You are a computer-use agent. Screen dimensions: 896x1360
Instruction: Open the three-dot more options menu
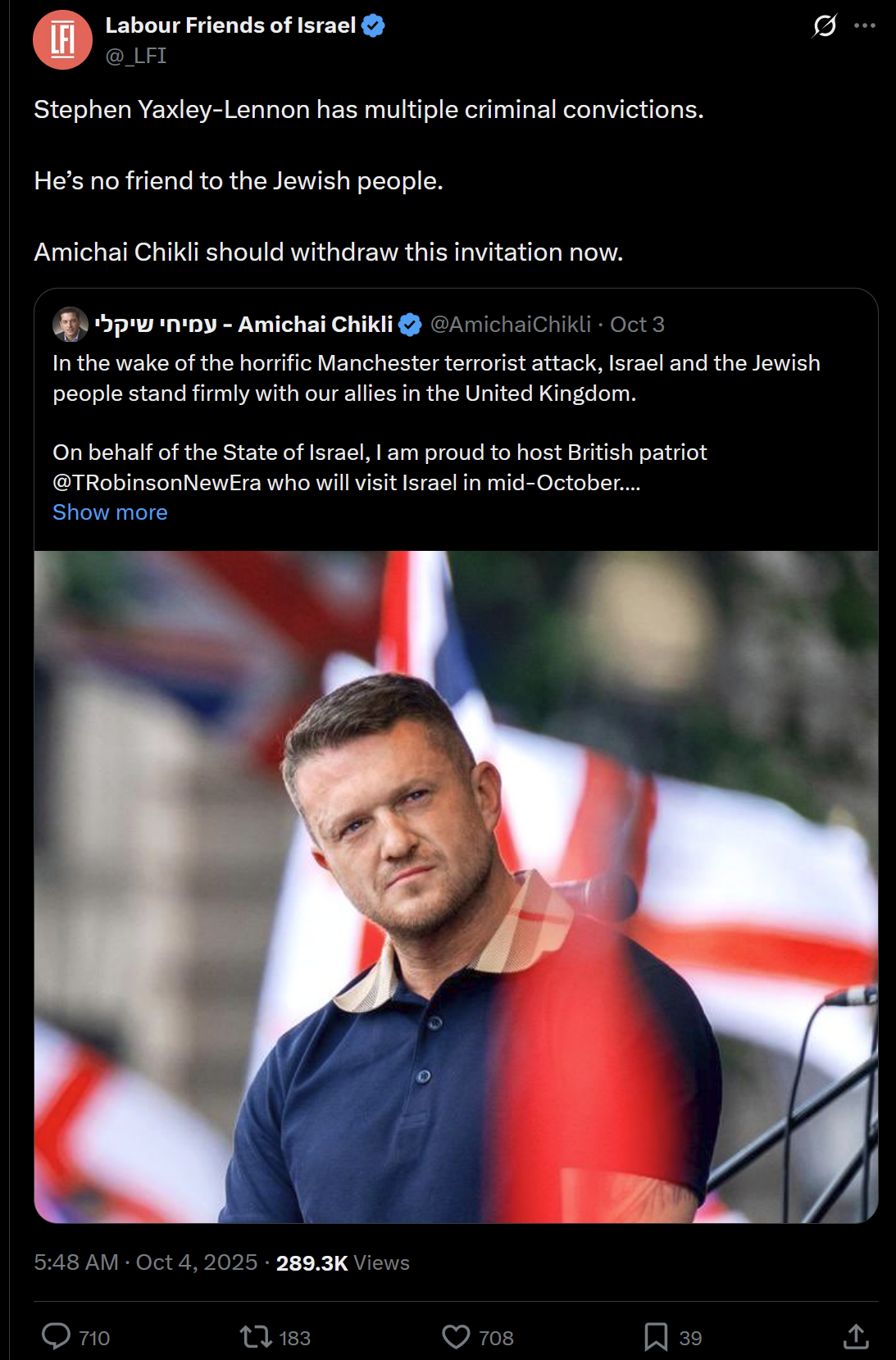tap(865, 26)
